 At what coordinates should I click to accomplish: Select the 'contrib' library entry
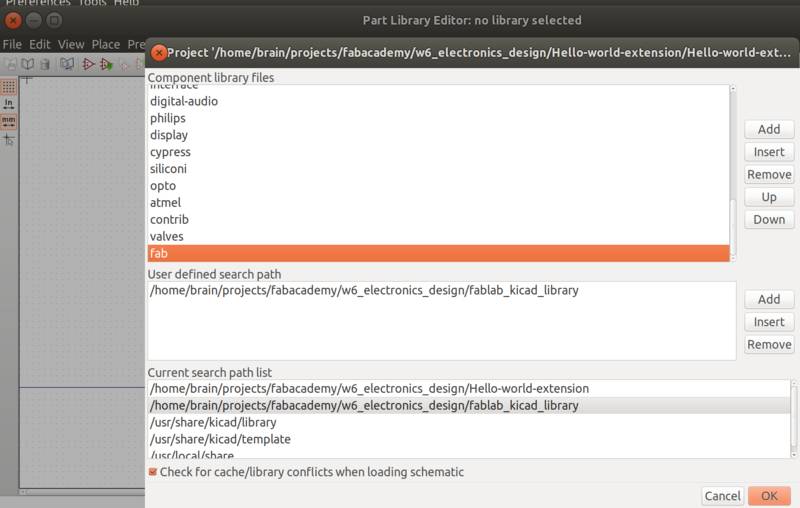tap(438, 219)
